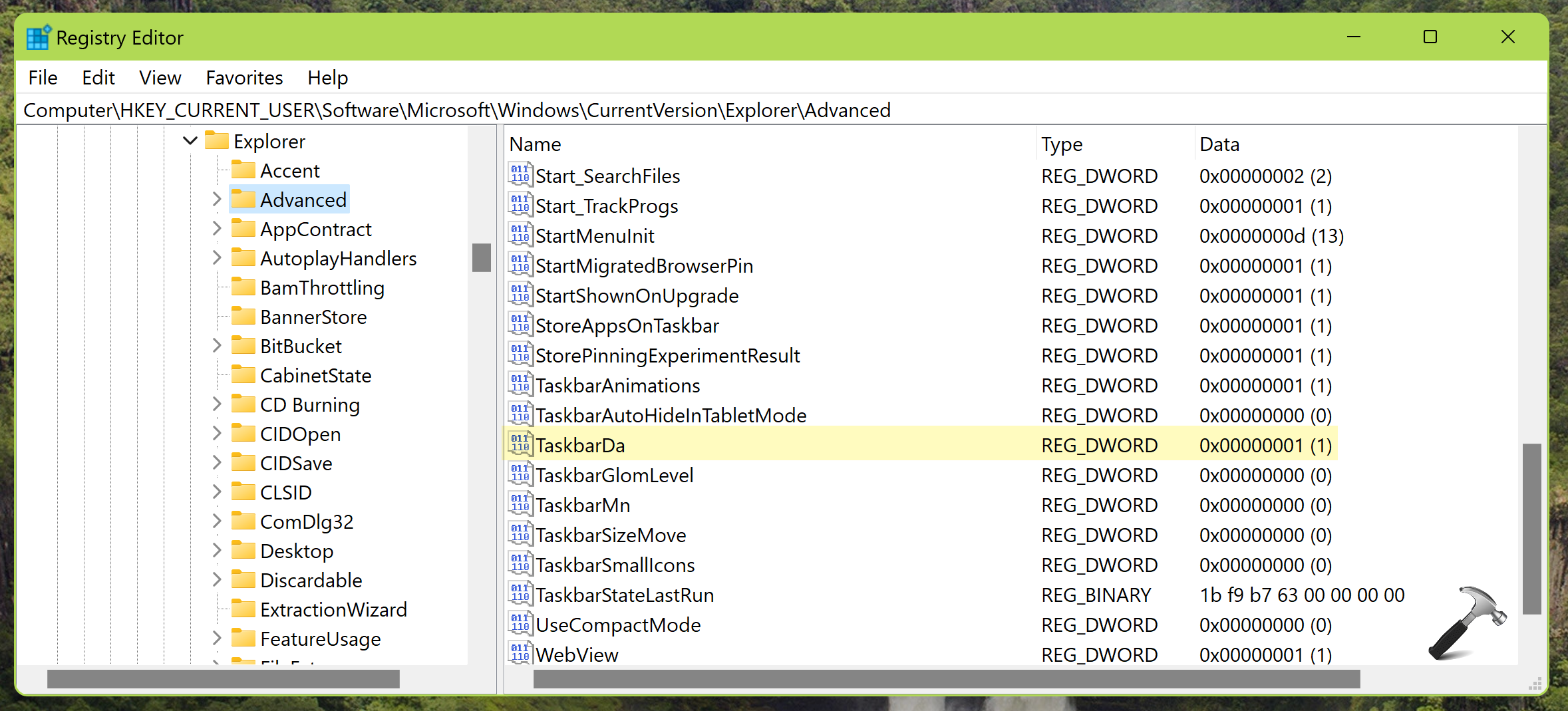This screenshot has height=711, width=1568.
Task: Click the Accent folder icon
Action: point(243,170)
